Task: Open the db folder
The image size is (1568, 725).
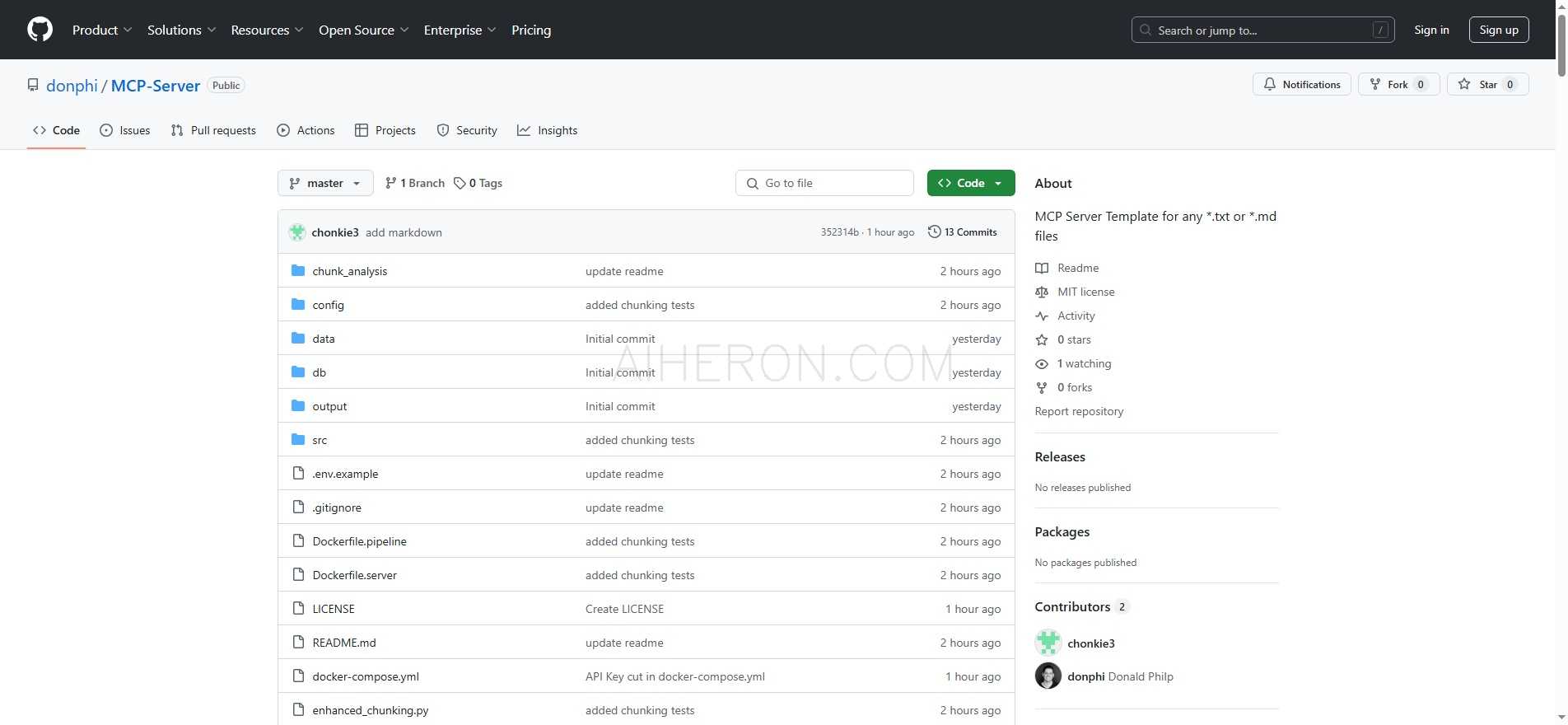Action: [x=319, y=372]
